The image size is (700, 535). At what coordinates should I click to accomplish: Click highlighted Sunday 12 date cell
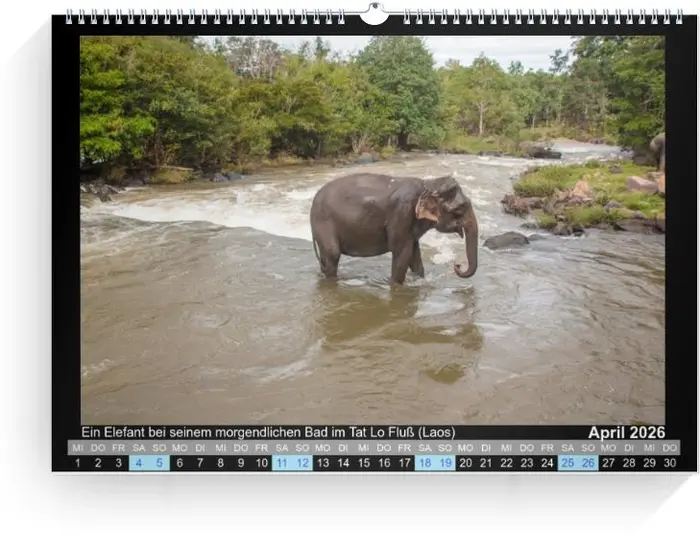tap(302, 463)
